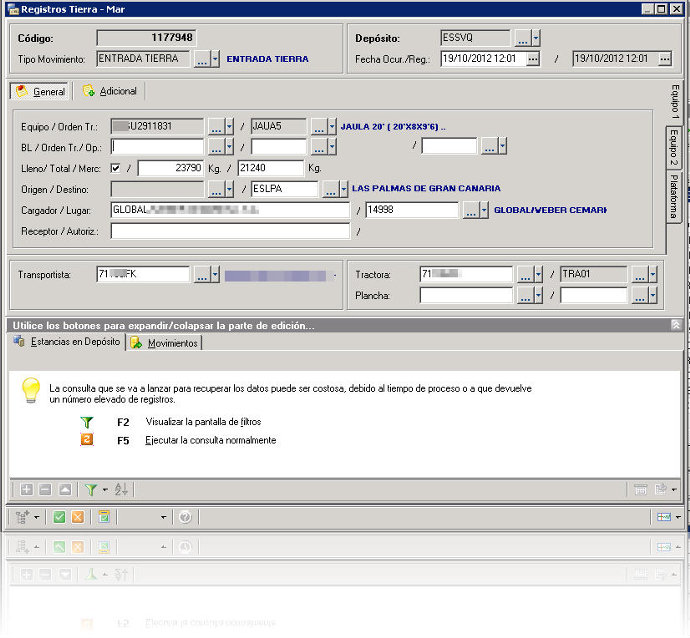Collapse the edit section with chevron icon

pyautogui.click(x=676, y=325)
